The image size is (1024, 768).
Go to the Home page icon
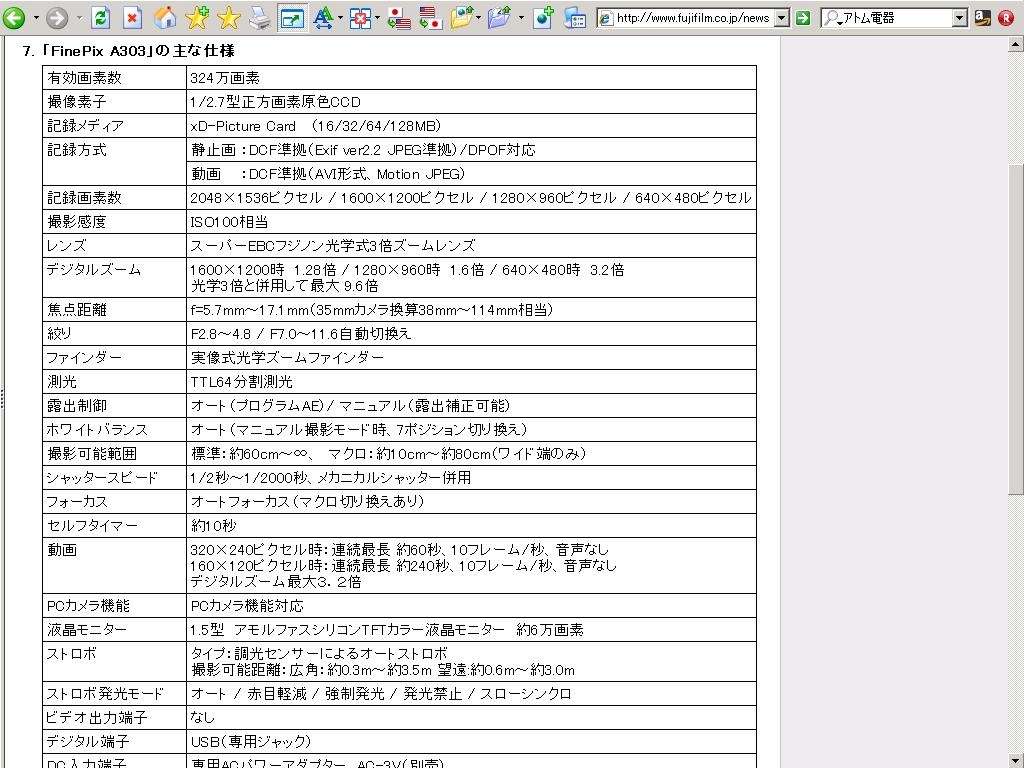(x=165, y=18)
